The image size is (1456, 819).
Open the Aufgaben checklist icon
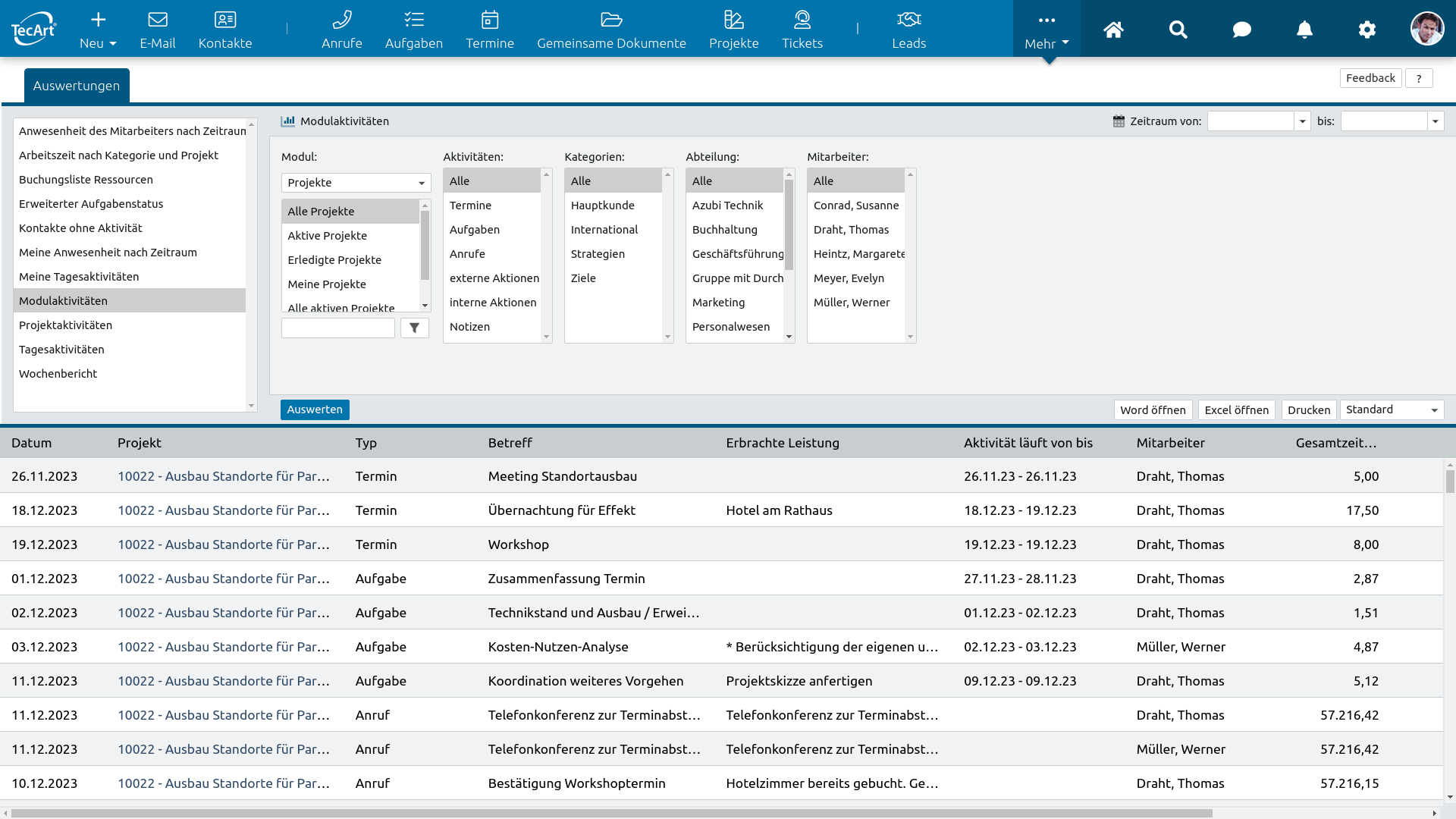point(413,20)
